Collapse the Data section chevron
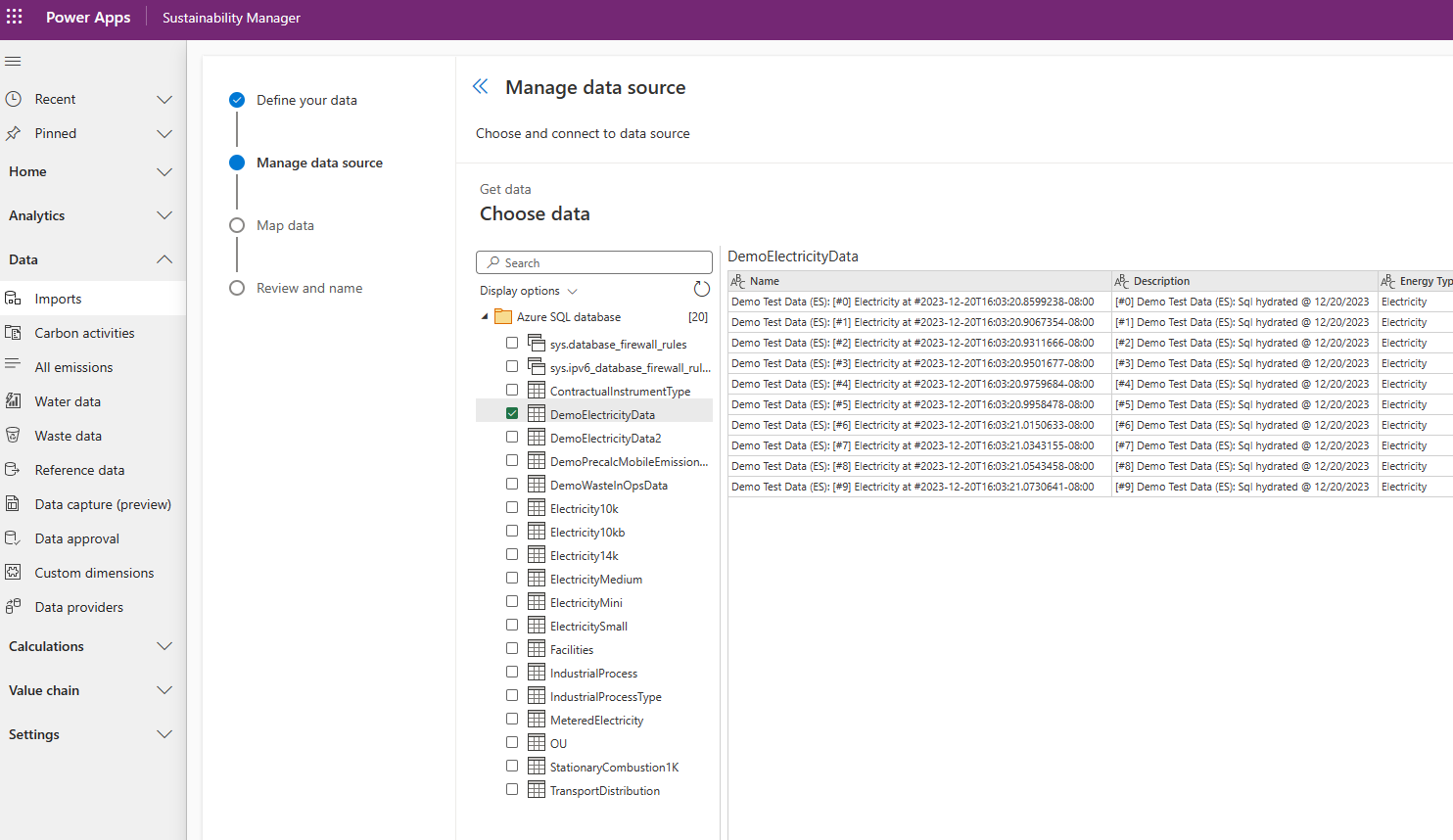The height and width of the screenshot is (840, 1453). (x=164, y=259)
